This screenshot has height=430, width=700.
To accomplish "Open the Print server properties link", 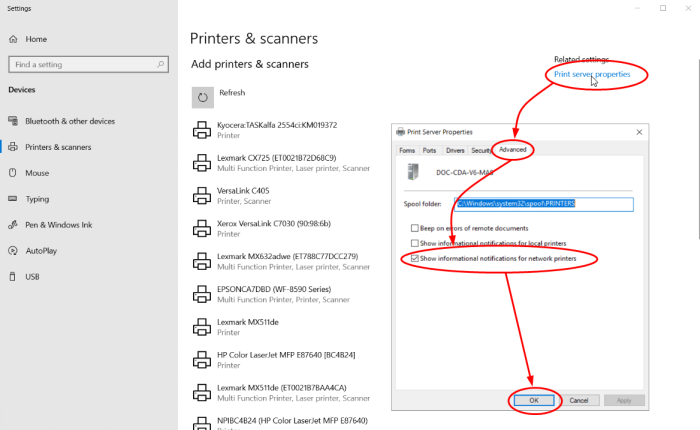I will [x=592, y=74].
